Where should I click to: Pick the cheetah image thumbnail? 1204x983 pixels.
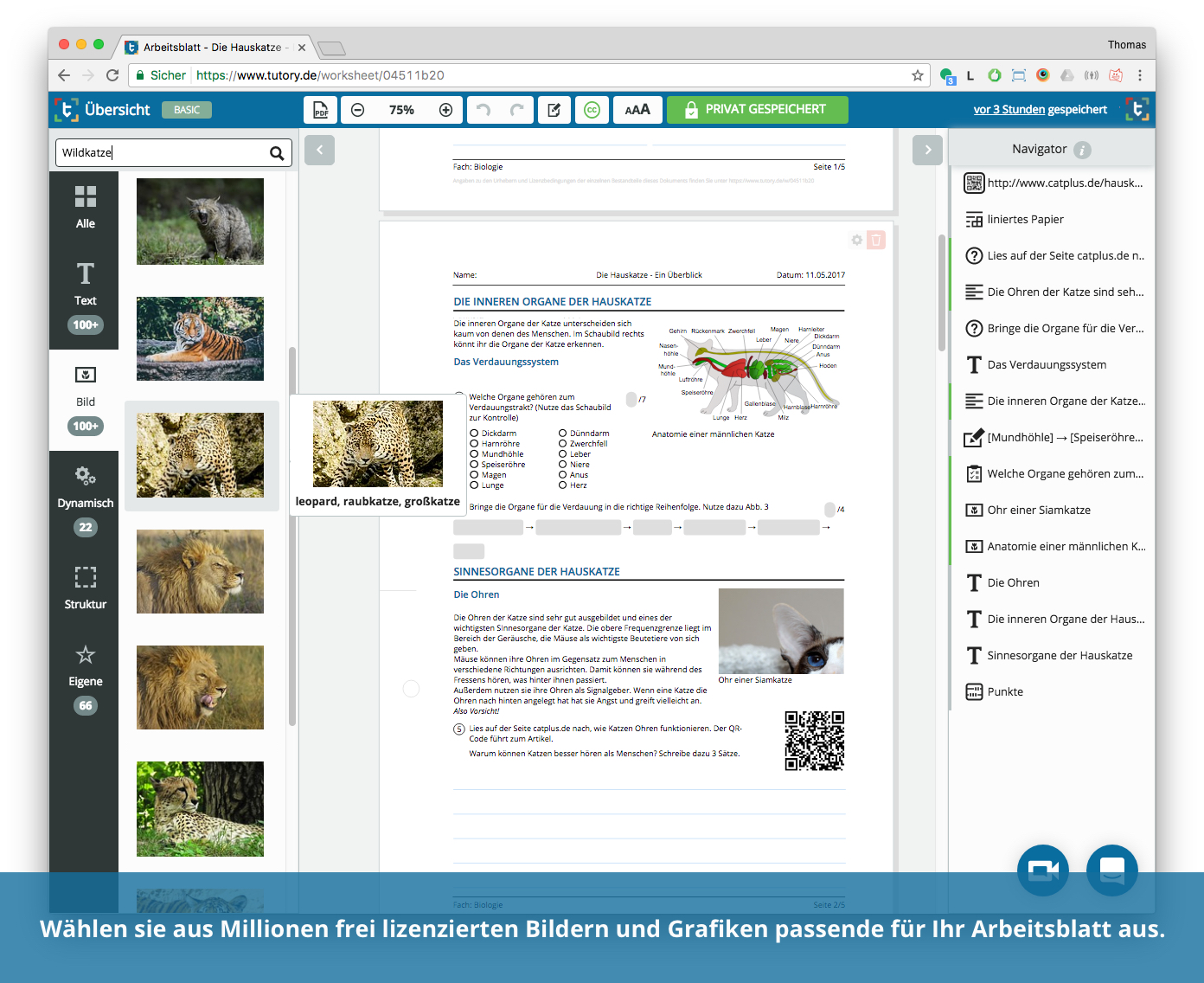pos(200,809)
